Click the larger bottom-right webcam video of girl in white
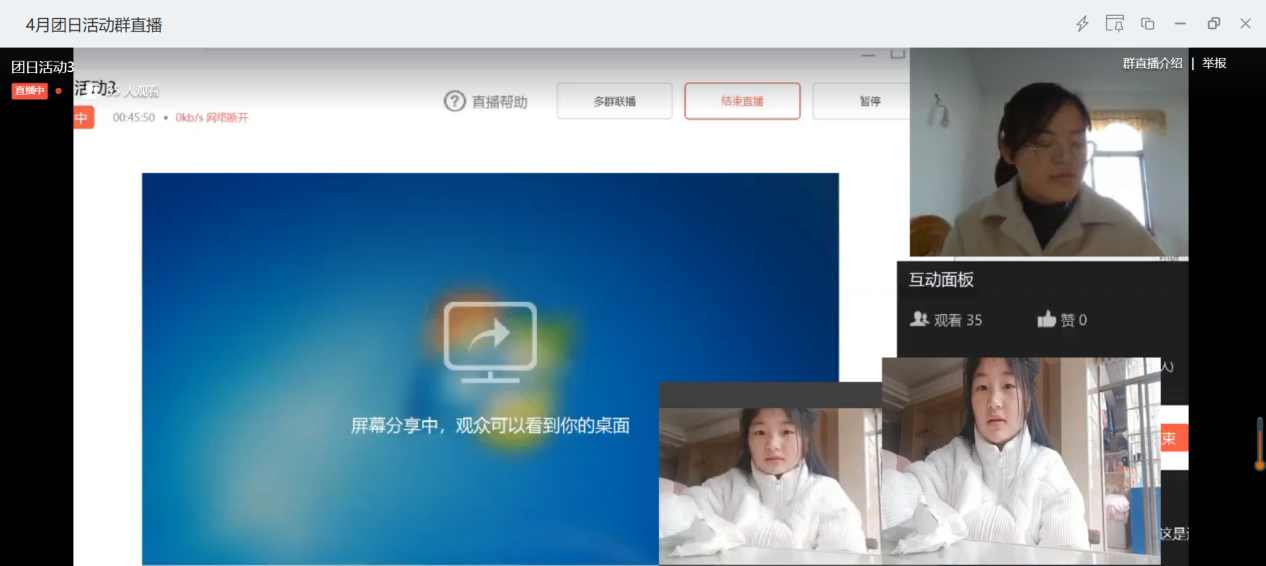Image resolution: width=1266 pixels, height=566 pixels. (1021, 460)
